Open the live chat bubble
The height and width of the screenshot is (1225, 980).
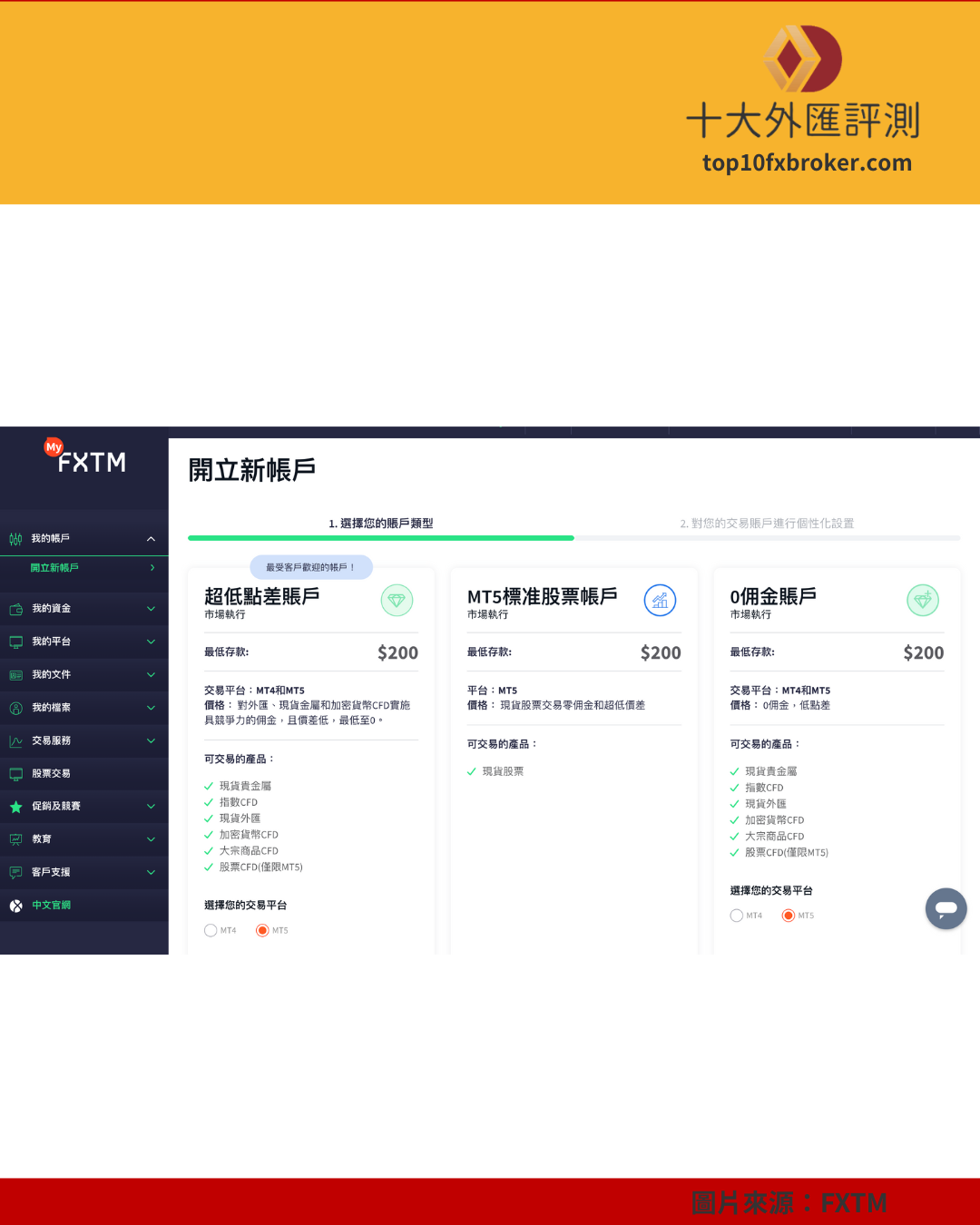[946, 908]
